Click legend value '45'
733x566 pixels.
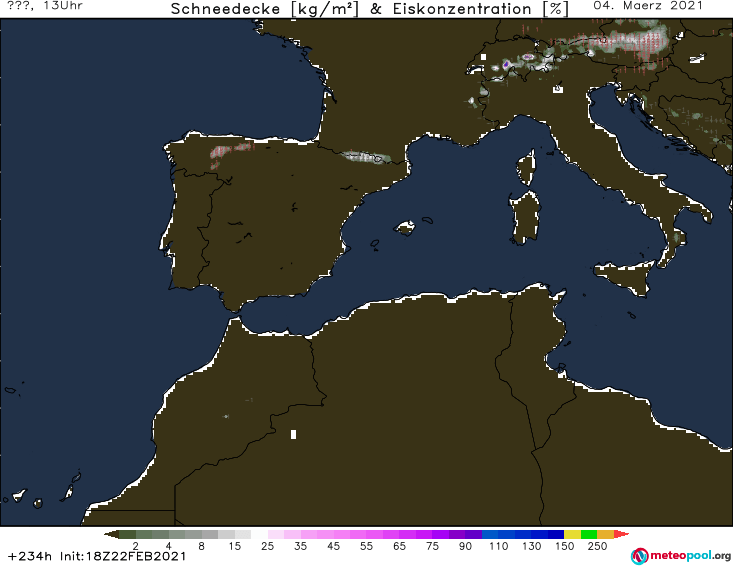point(333,546)
